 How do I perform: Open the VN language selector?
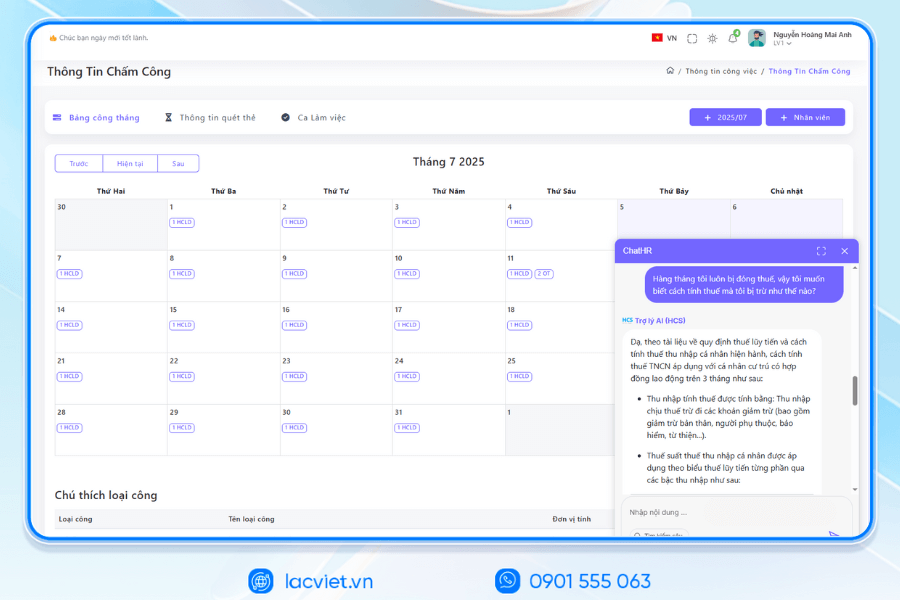[672, 38]
